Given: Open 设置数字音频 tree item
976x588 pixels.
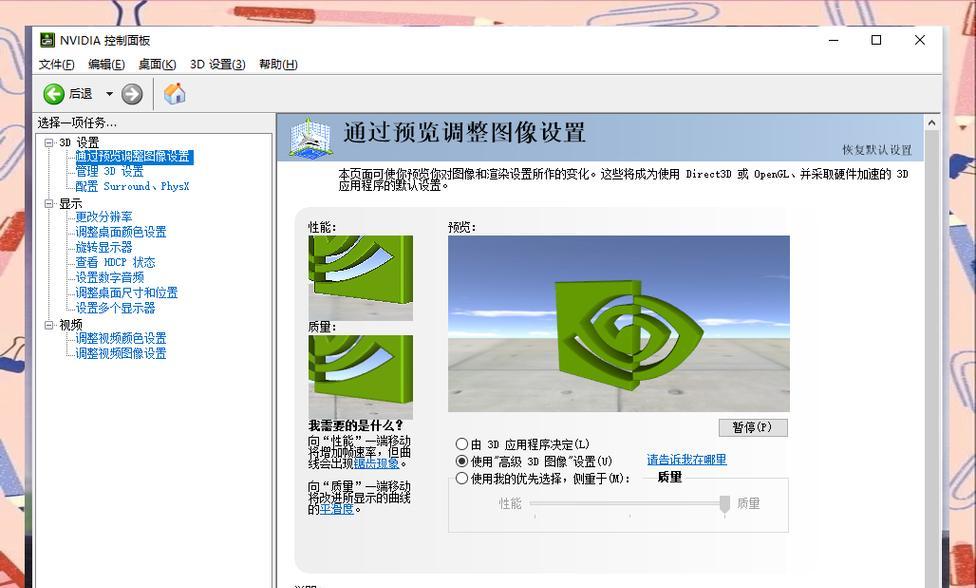Looking at the screenshot, I should [110, 278].
